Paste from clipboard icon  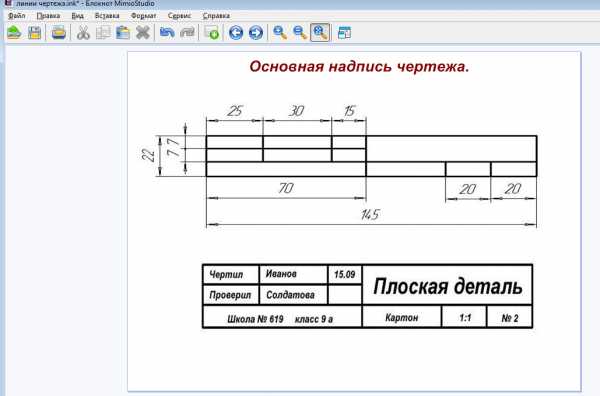pos(123,33)
